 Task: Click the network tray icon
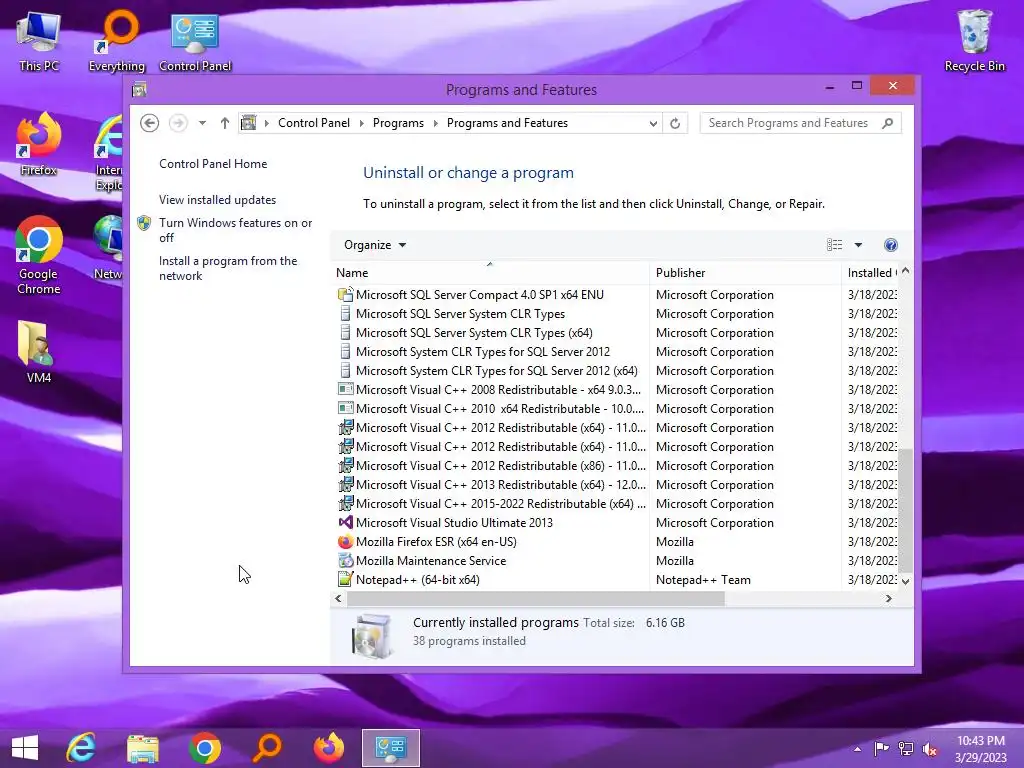[x=906, y=749]
